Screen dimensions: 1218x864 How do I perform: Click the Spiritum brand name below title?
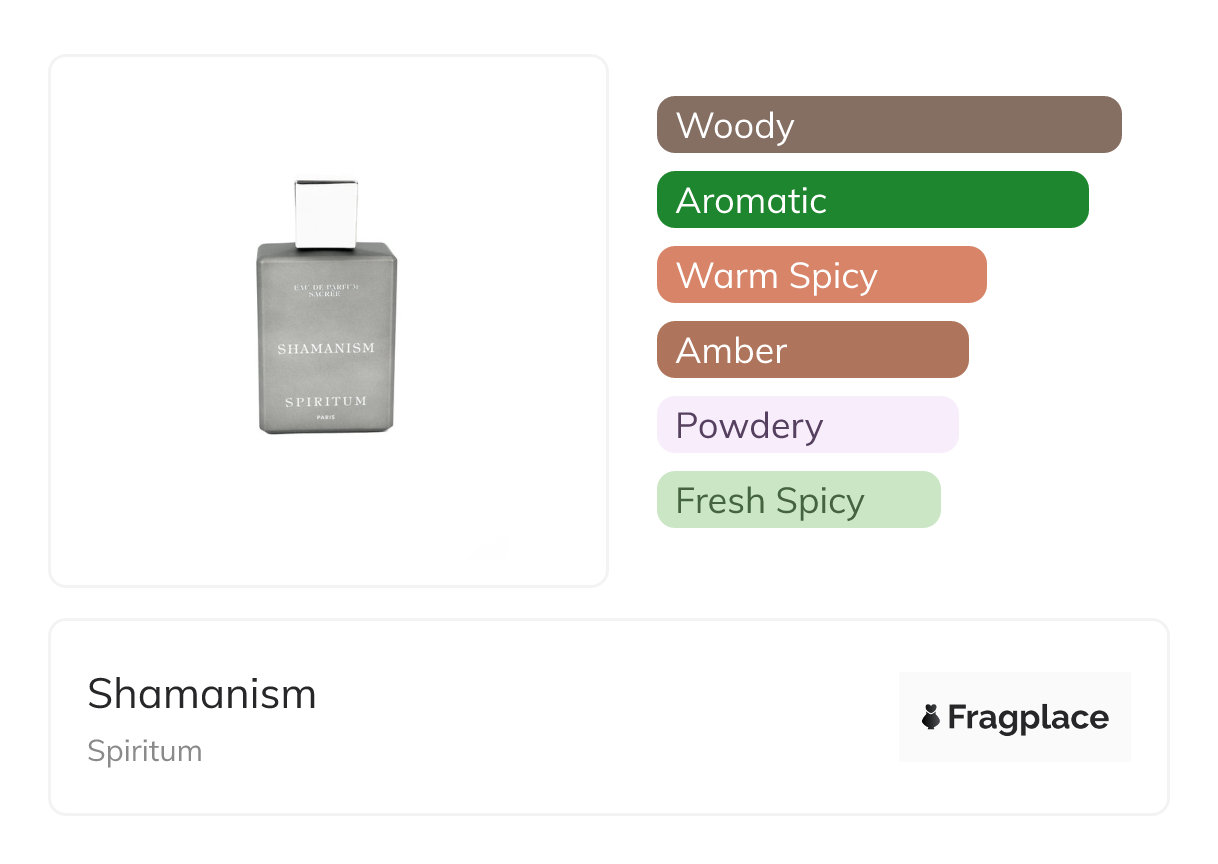click(x=145, y=751)
